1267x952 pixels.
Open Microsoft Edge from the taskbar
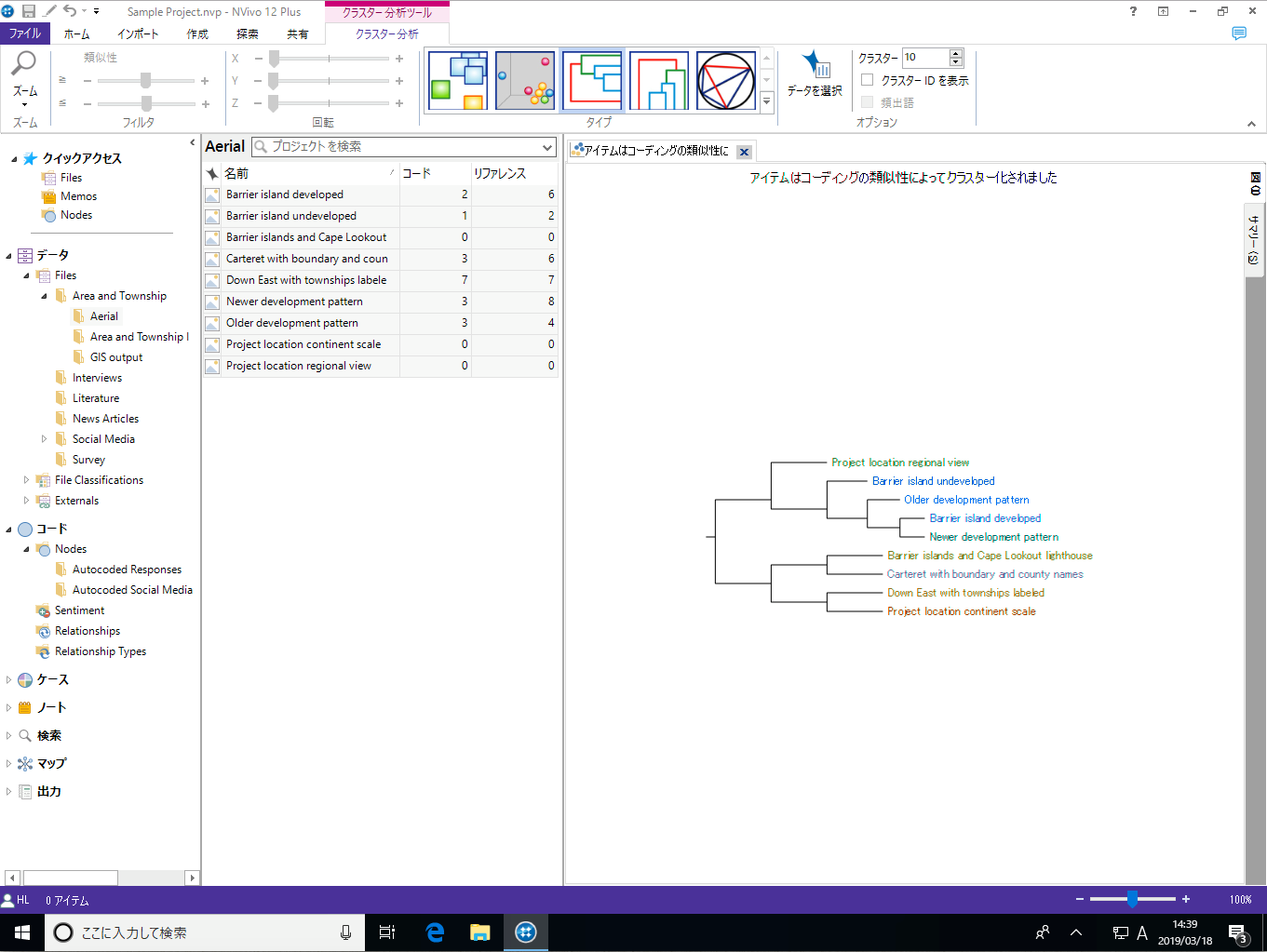click(435, 932)
